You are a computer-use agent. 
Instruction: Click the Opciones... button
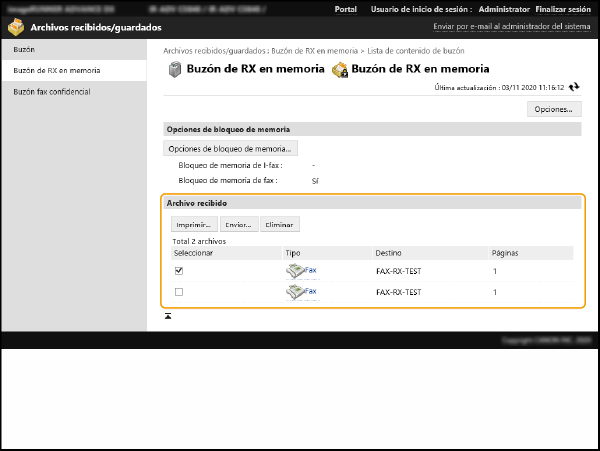coord(553,109)
